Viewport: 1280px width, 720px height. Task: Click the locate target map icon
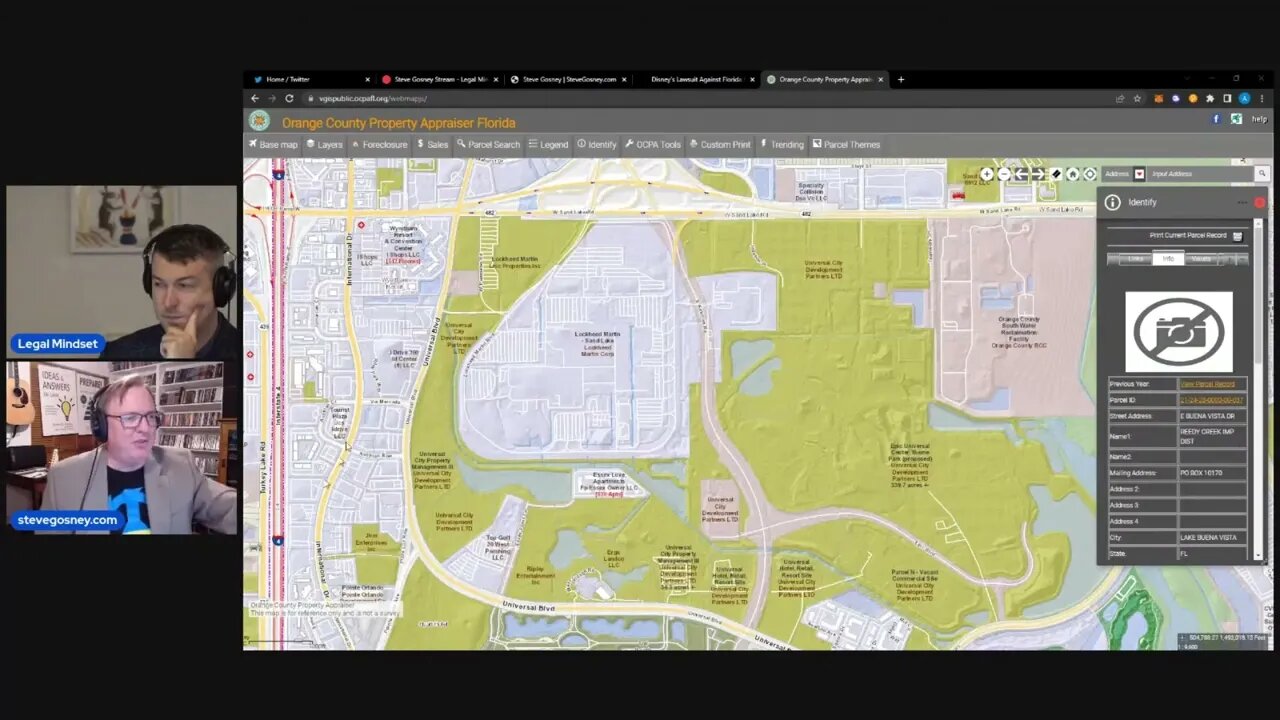click(1090, 174)
